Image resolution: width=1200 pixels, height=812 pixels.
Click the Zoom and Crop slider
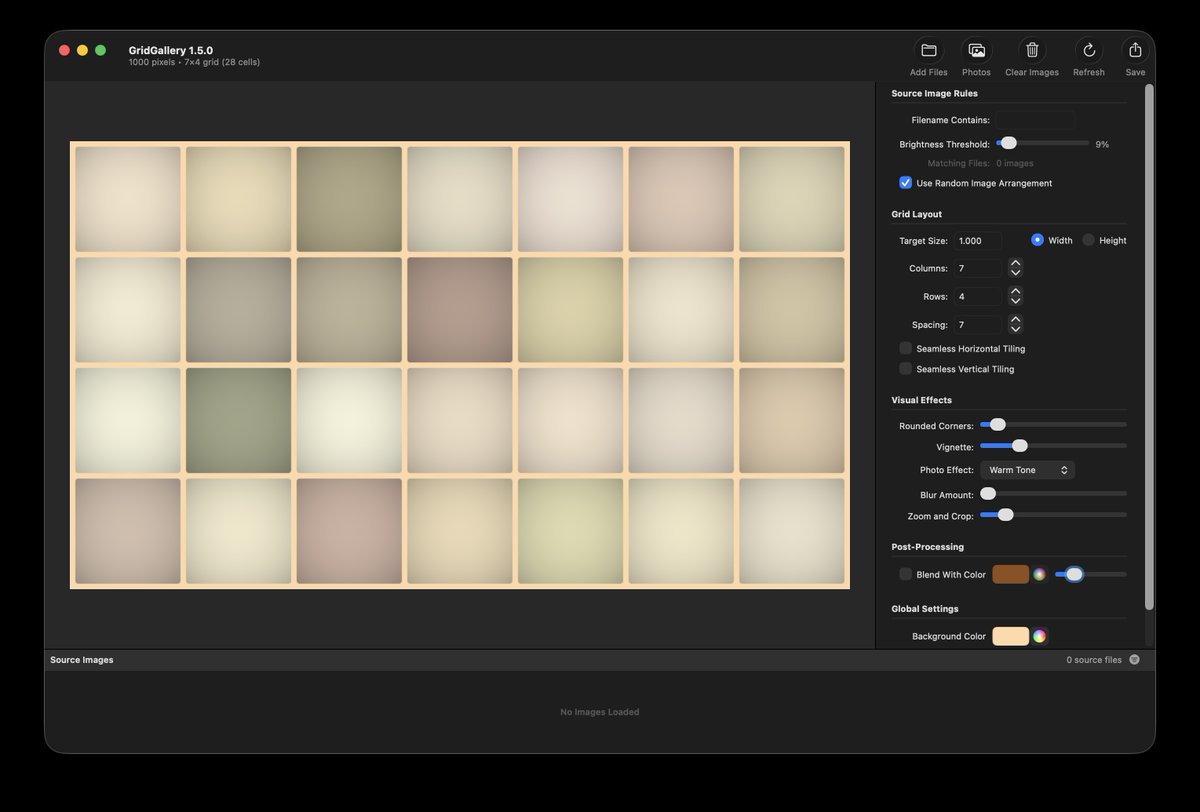[1053, 514]
